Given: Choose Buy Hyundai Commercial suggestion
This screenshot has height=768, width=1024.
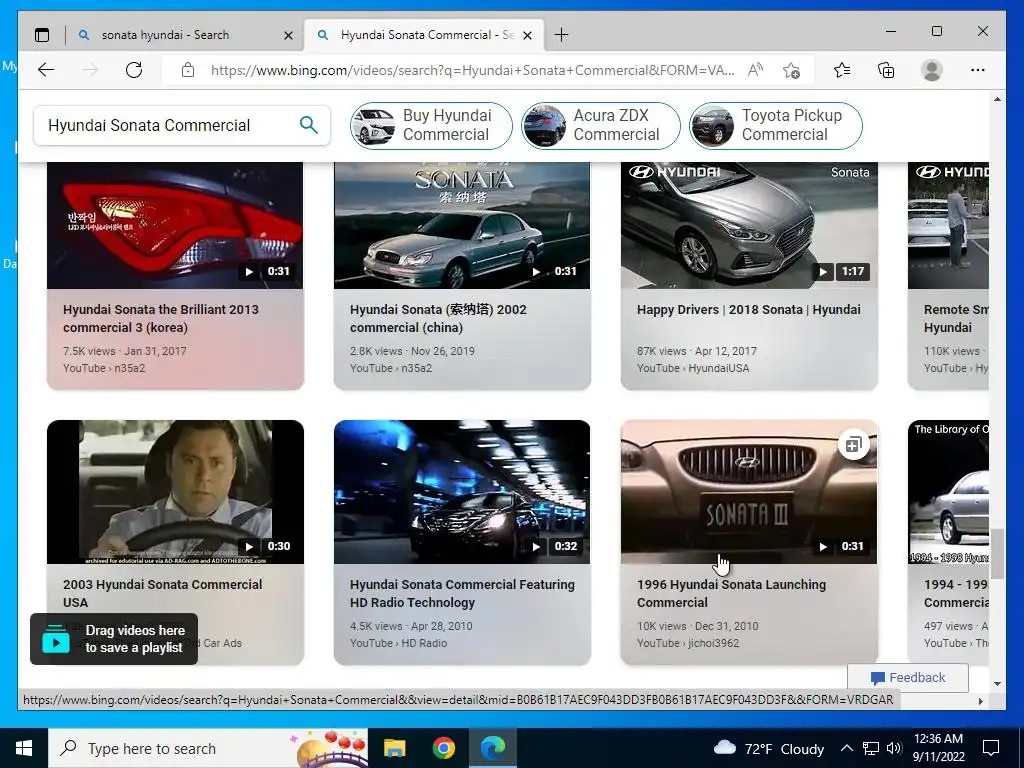Looking at the screenshot, I should point(431,125).
